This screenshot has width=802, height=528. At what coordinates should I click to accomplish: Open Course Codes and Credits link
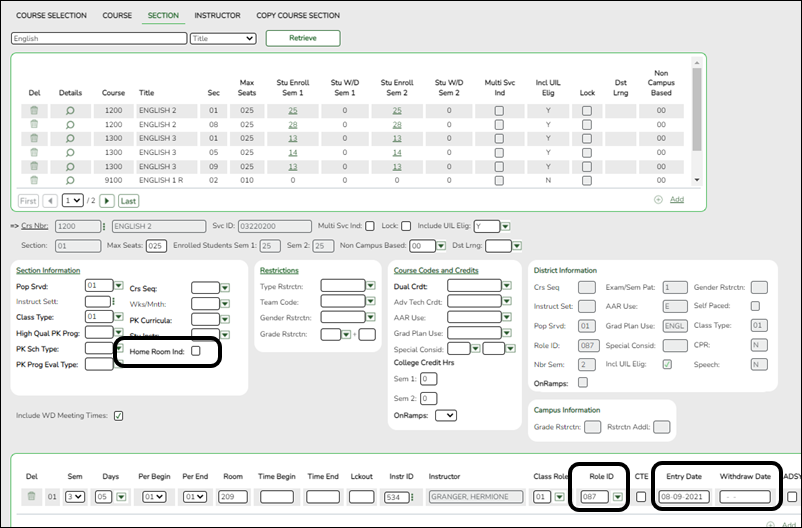pos(436,270)
